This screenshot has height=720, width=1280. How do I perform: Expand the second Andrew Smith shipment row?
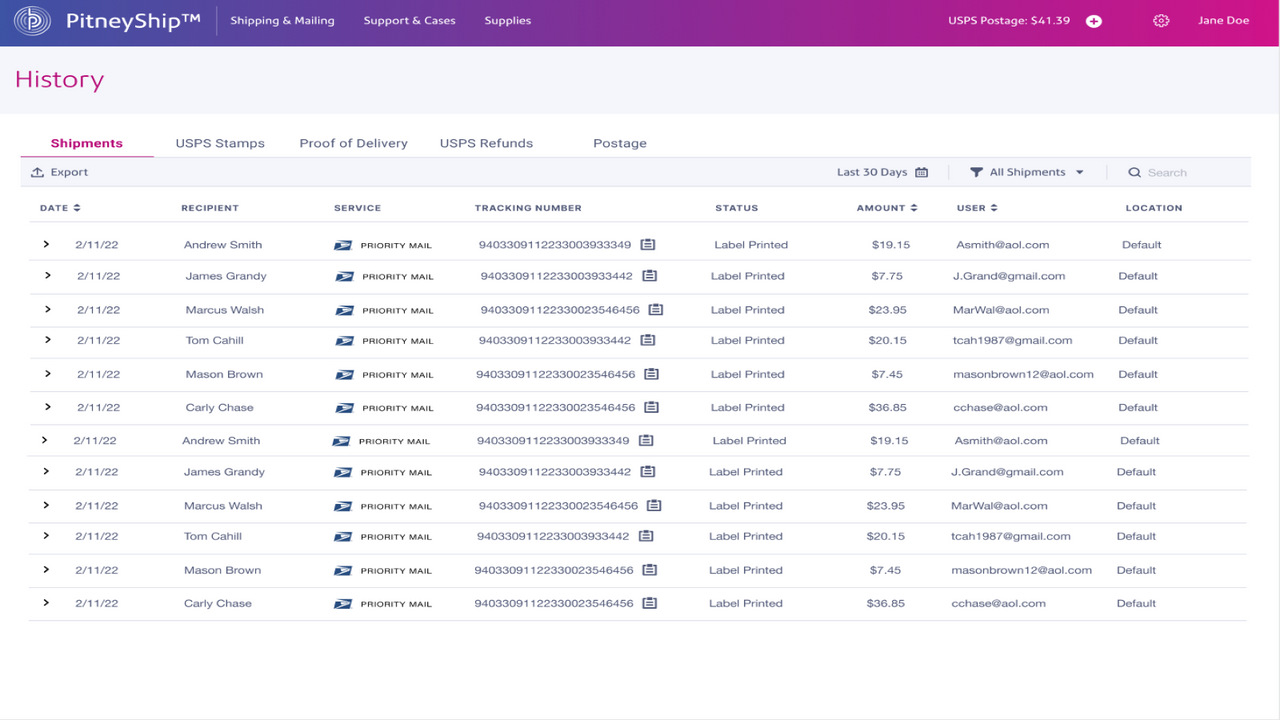(45, 440)
